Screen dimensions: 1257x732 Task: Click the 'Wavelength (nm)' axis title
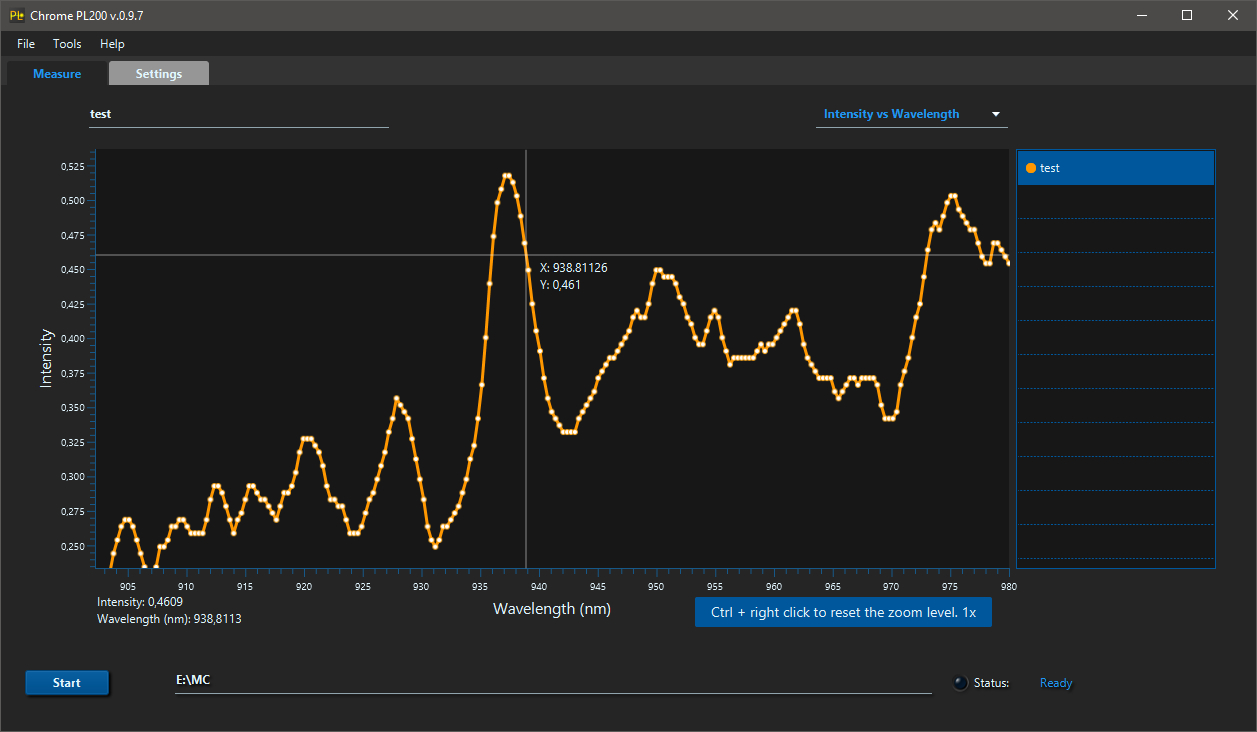[552, 608]
